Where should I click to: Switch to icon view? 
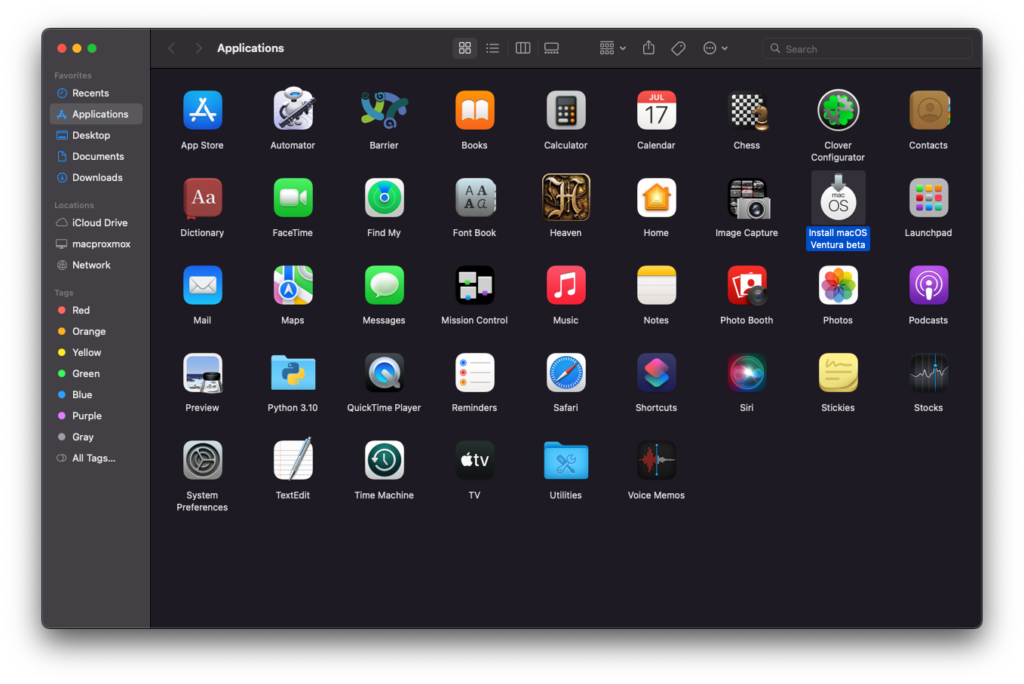(464, 48)
